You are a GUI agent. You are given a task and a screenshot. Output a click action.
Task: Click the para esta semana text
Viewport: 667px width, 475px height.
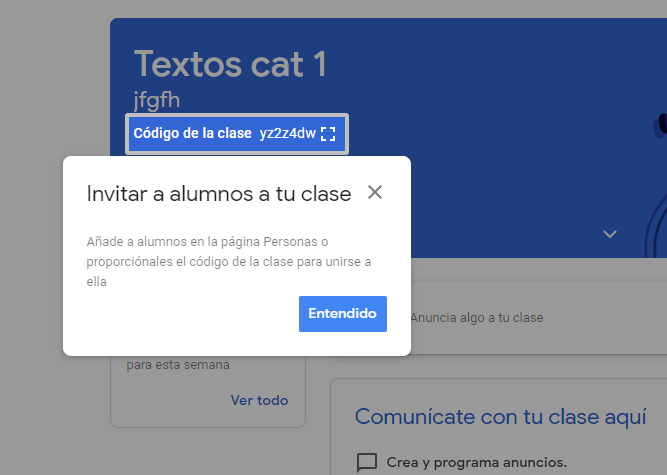point(178,365)
